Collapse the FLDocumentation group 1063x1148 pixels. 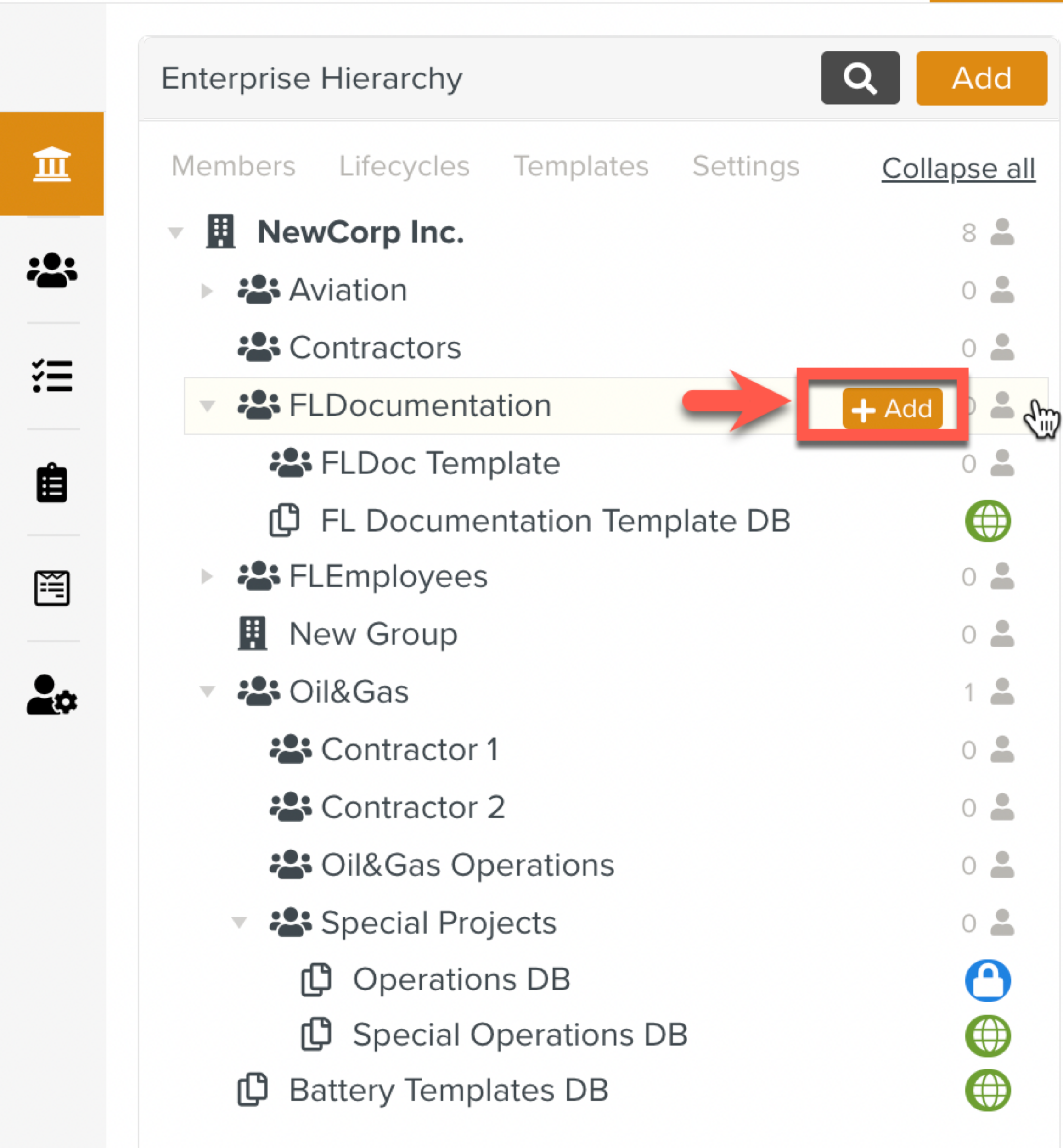[x=207, y=406]
